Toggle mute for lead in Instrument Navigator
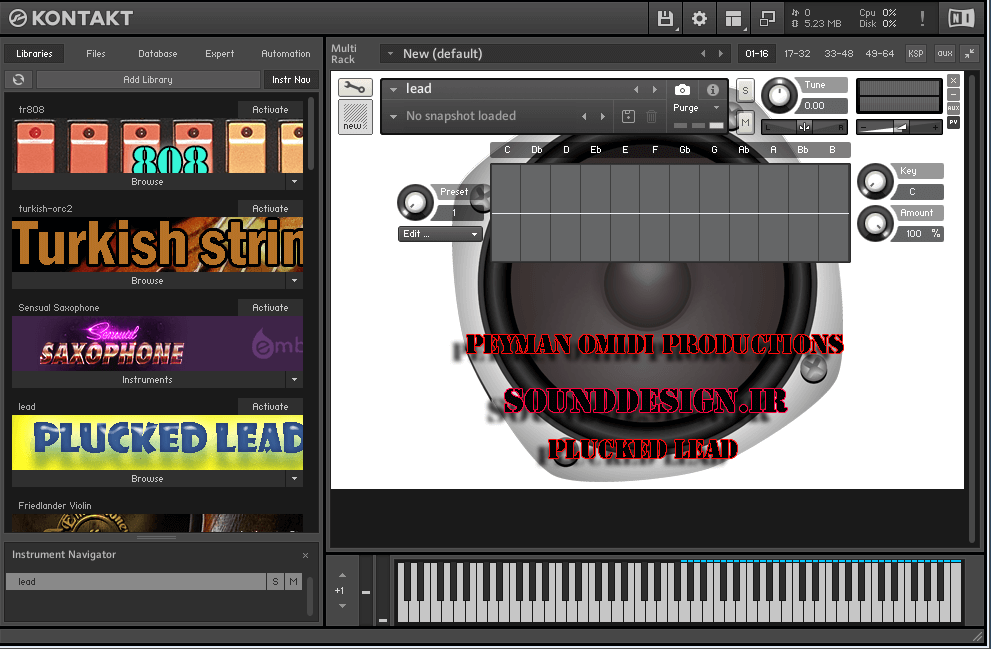Image resolution: width=991 pixels, height=649 pixels. click(x=293, y=581)
